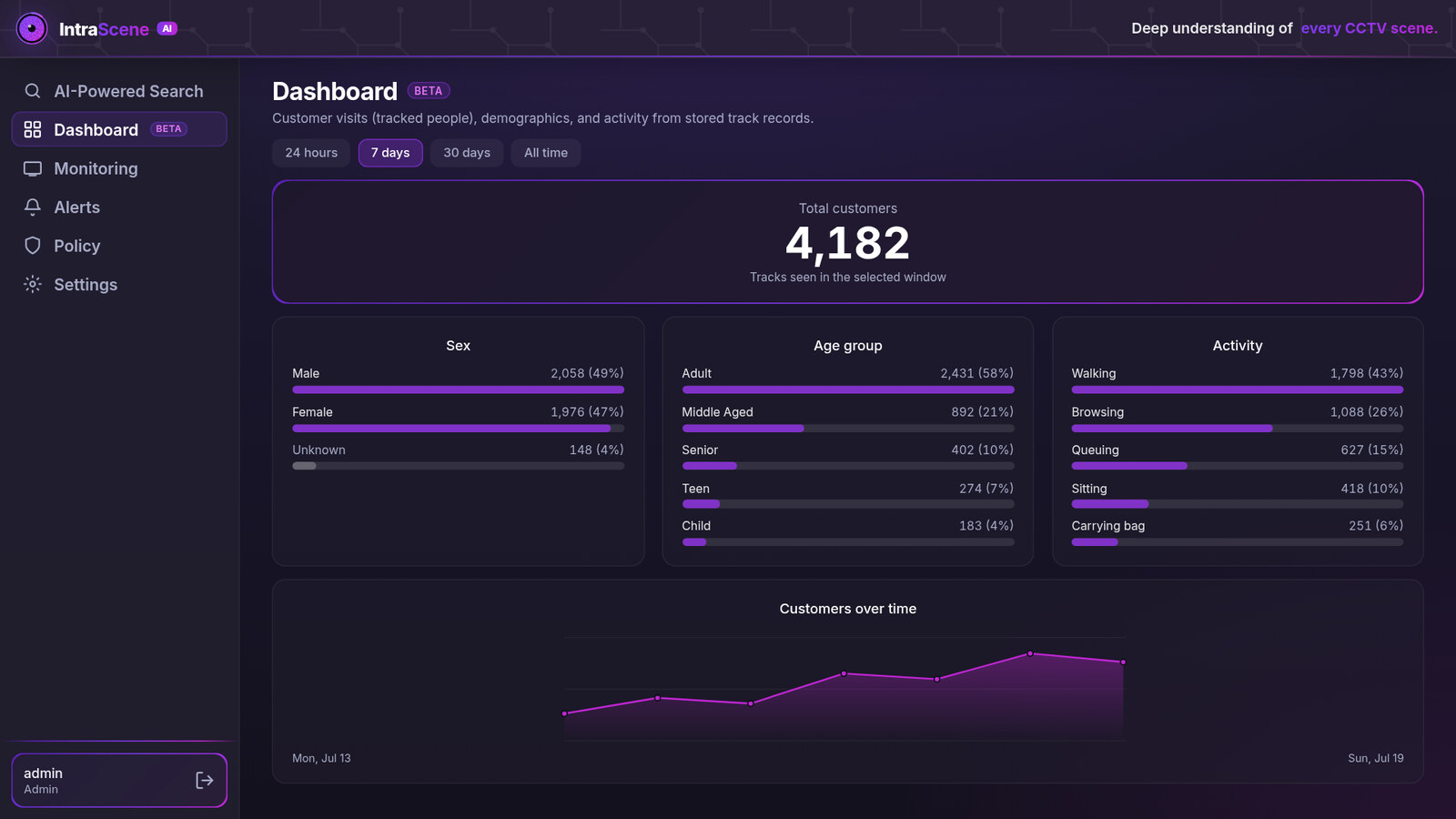Click the first data point on chart
The height and width of the screenshot is (819, 1456).
[x=565, y=713]
